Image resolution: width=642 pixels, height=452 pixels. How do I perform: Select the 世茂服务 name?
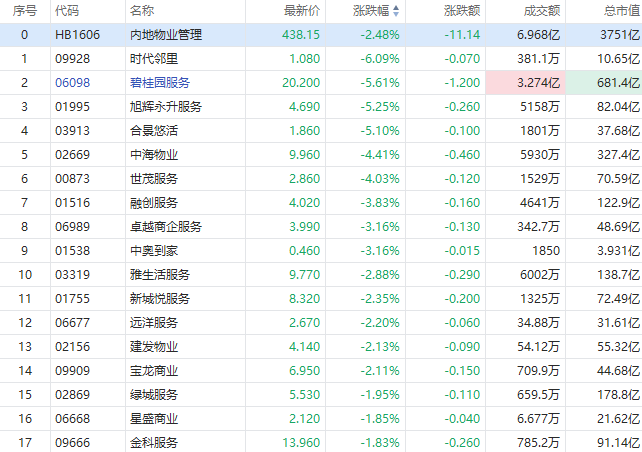click(154, 179)
